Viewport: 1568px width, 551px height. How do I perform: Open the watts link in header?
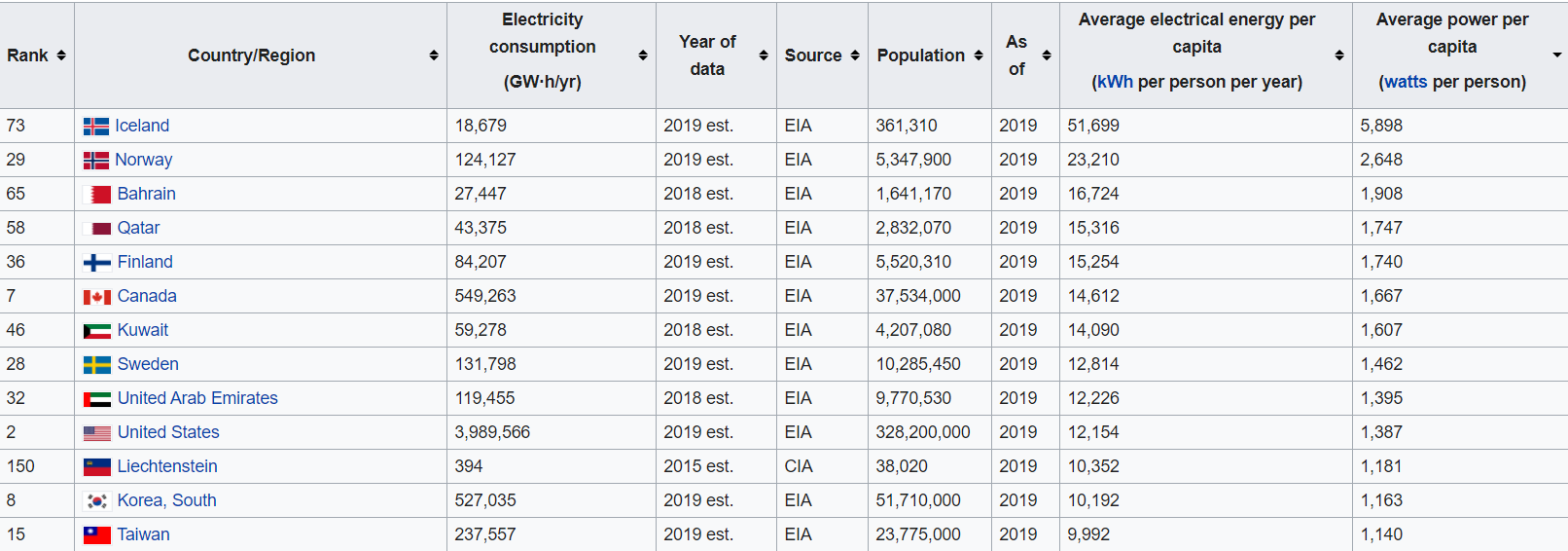click(1406, 82)
